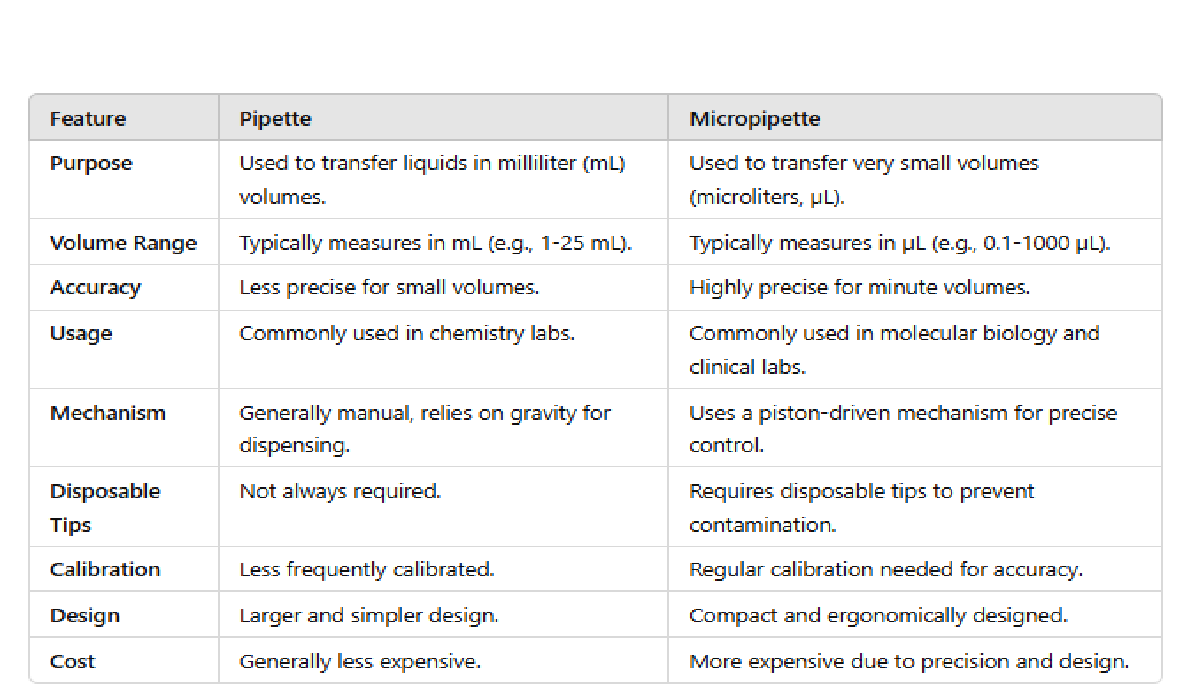1202x697 pixels.
Task: Click 'Highly precise for minute volumes' cell
Action: pyautogui.click(x=859, y=287)
